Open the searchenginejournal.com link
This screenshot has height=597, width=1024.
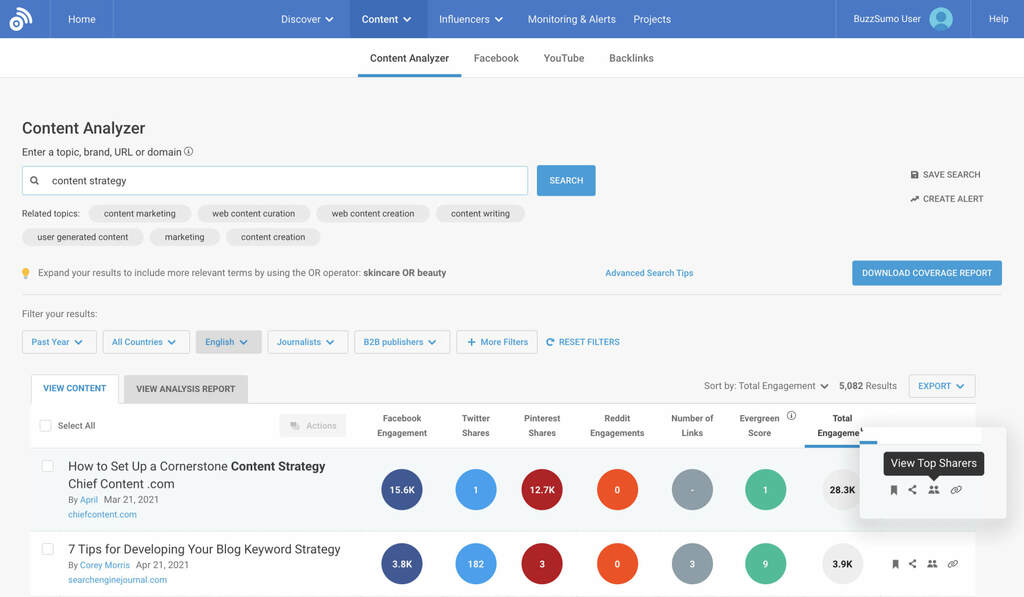tap(118, 580)
